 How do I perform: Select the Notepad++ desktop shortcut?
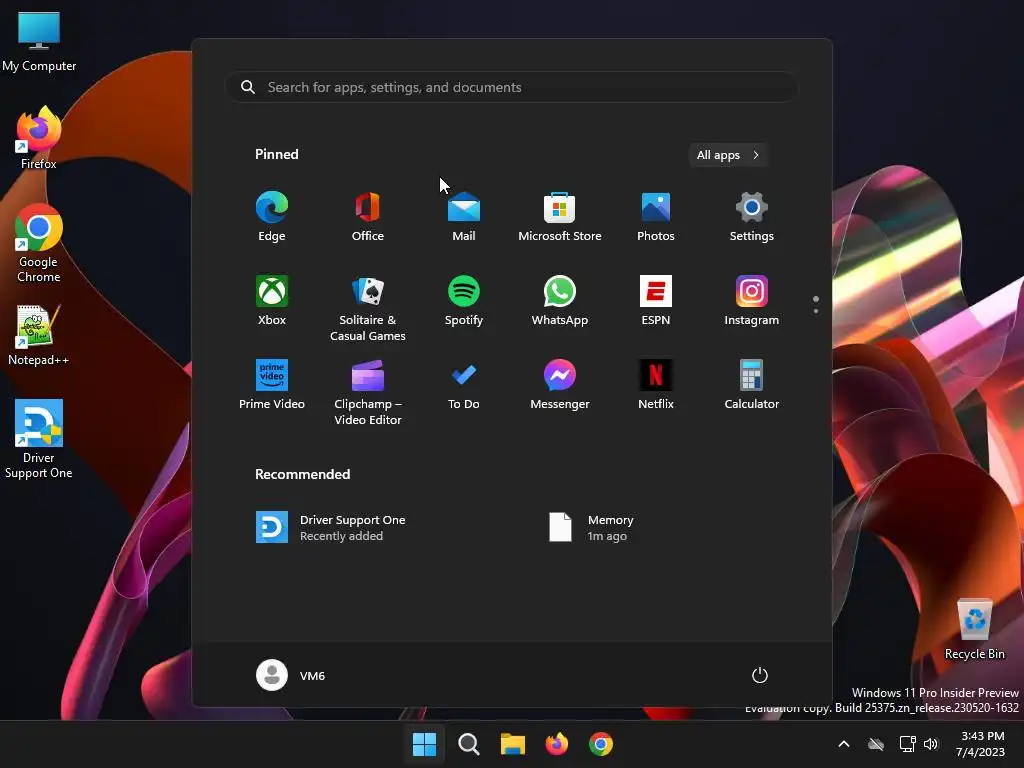(39, 335)
